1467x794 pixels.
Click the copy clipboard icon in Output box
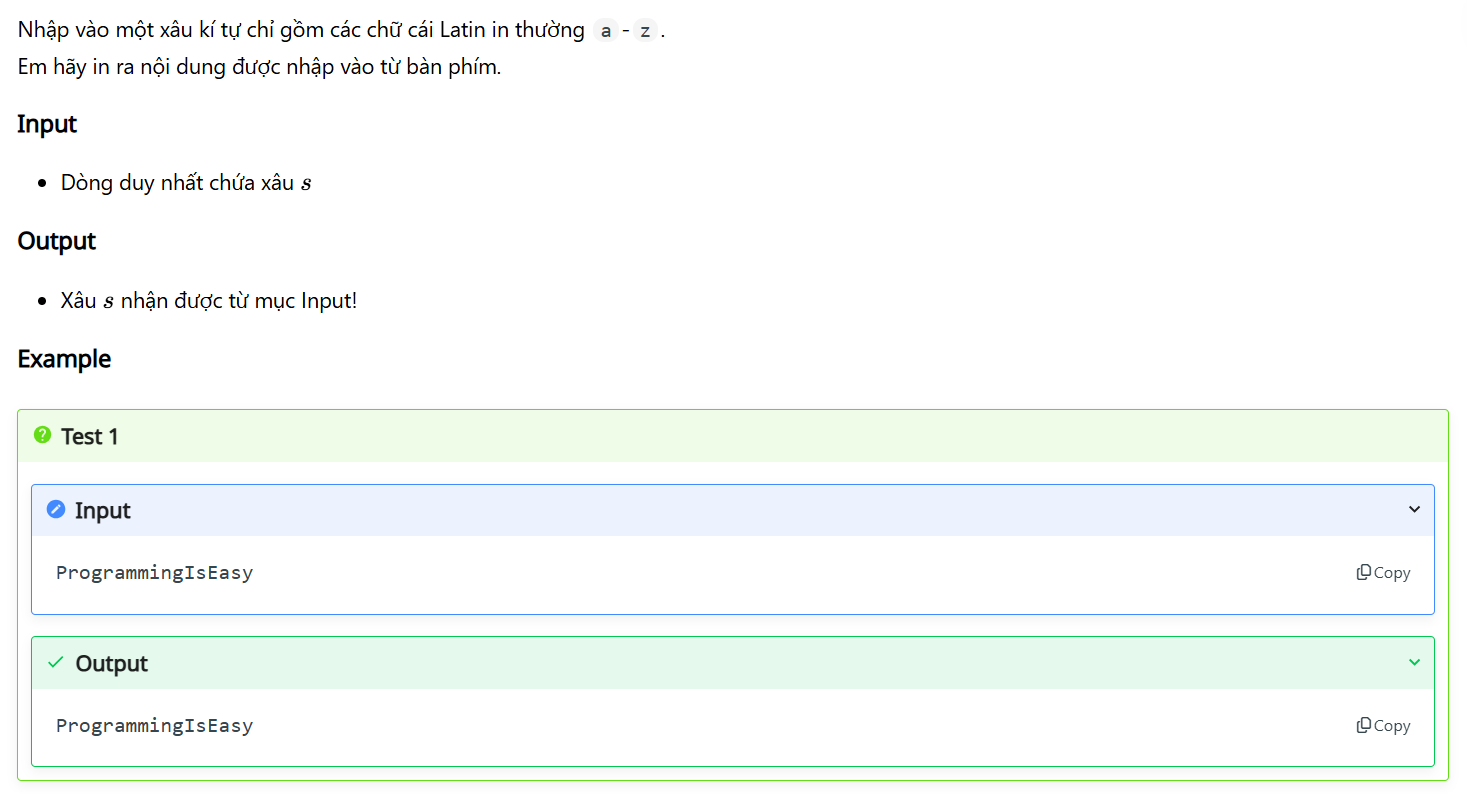tap(1363, 726)
